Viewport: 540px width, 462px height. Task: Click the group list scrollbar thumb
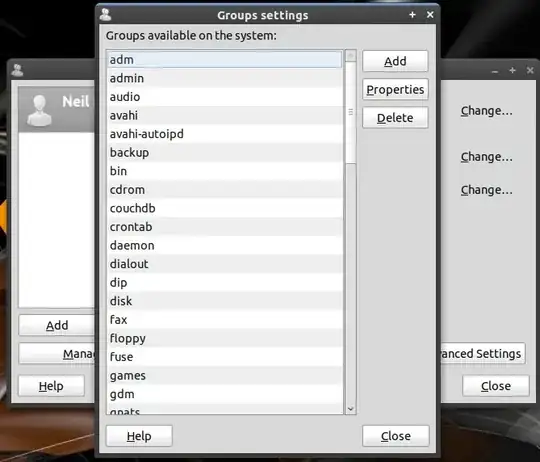click(351, 112)
